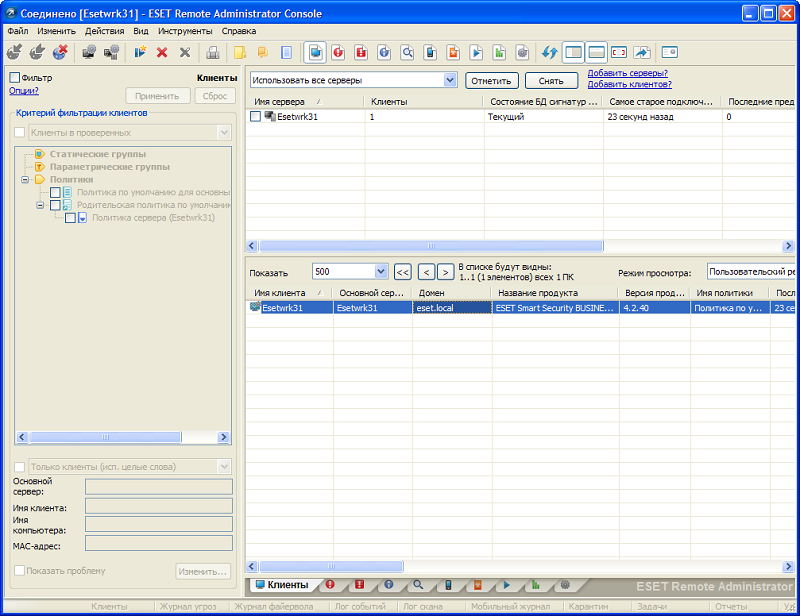Sort by Имя клиента column header
Viewport: 800px width, 616px height.
[280, 293]
